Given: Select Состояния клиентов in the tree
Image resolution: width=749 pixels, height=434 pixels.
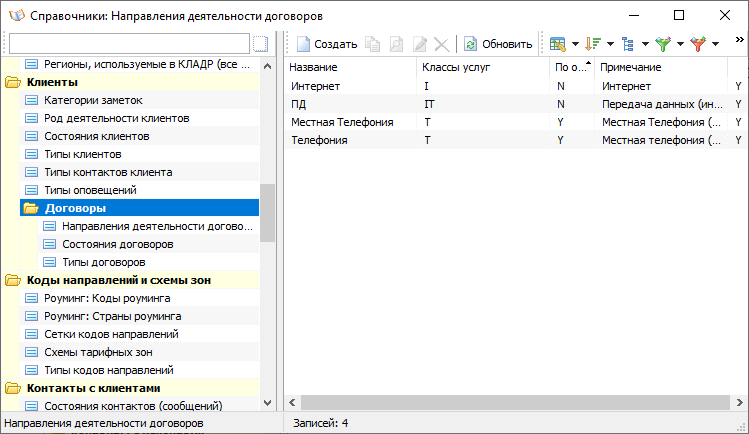Looking at the screenshot, I should 96,136.
